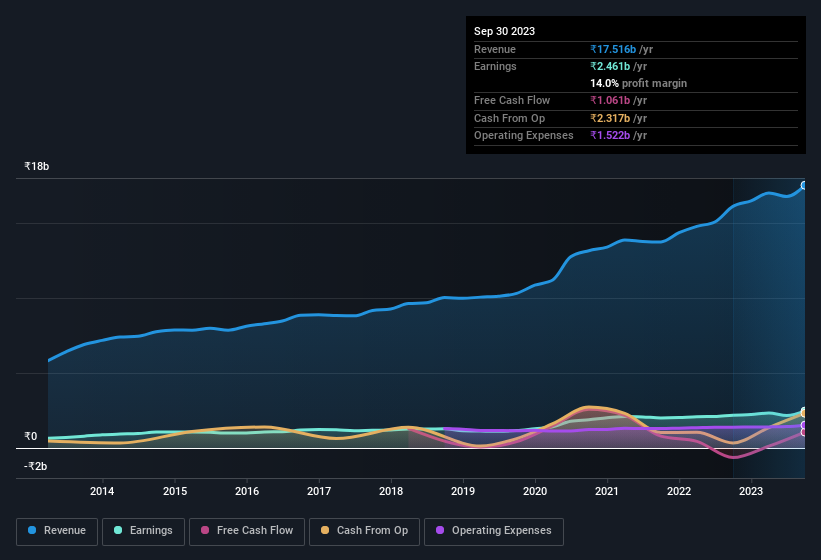821x560 pixels.
Task: Toggle the Earnings series legend button
Action: (x=143, y=531)
